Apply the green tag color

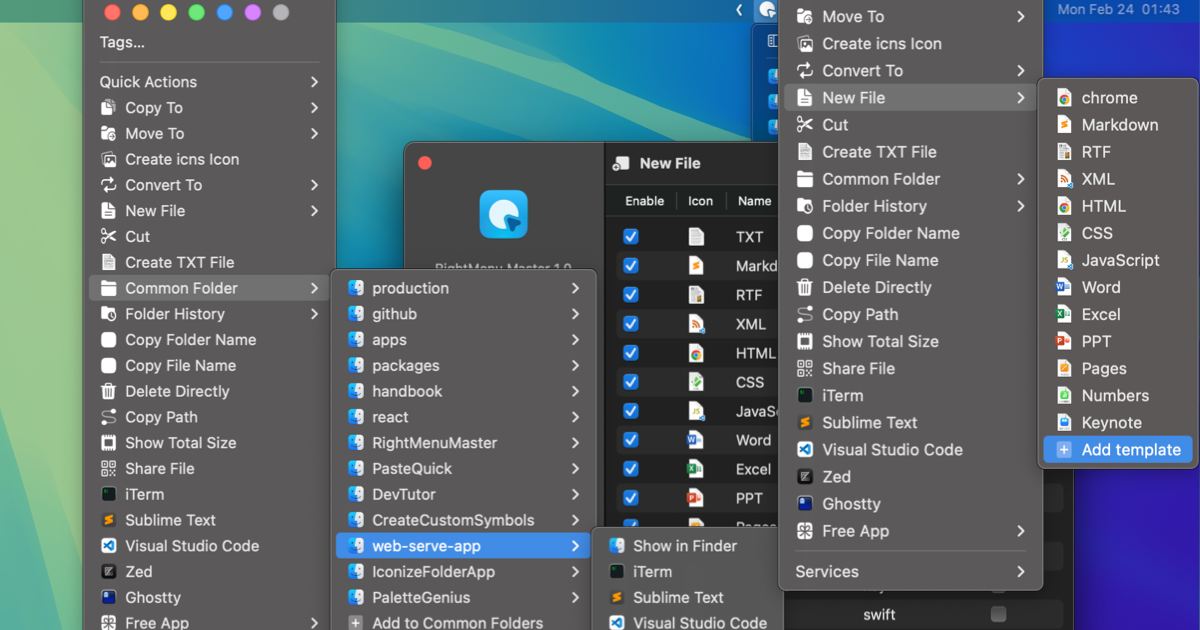[197, 13]
